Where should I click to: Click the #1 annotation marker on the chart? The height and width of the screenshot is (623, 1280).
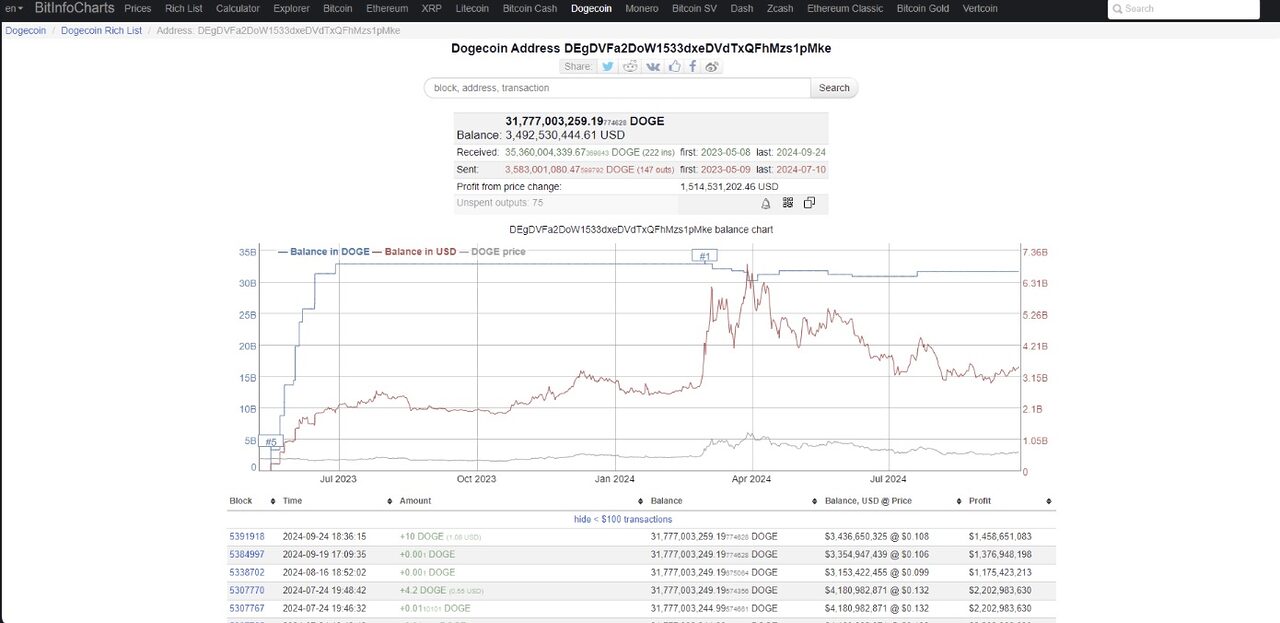(705, 257)
